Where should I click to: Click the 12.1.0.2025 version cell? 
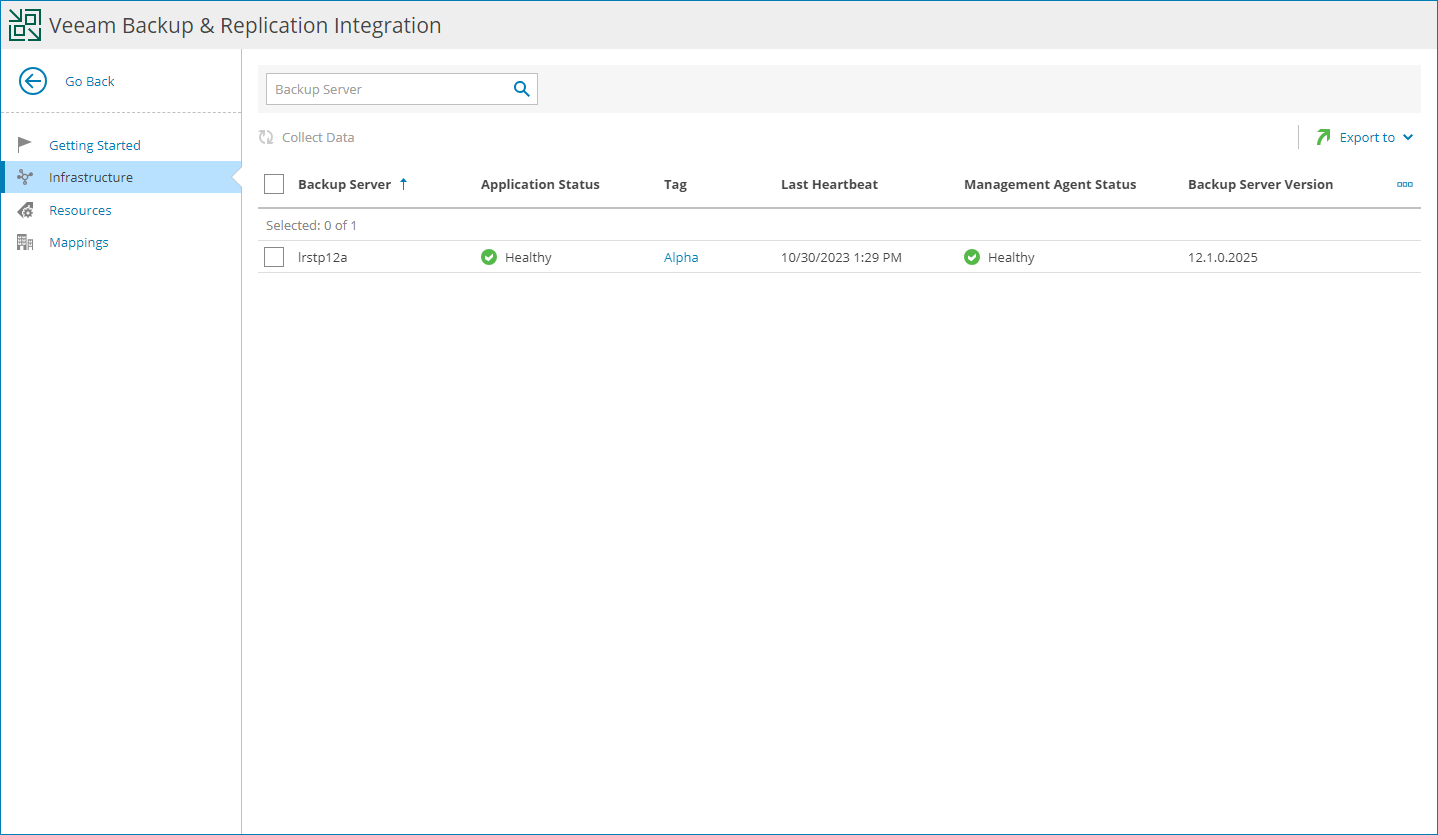point(1222,257)
